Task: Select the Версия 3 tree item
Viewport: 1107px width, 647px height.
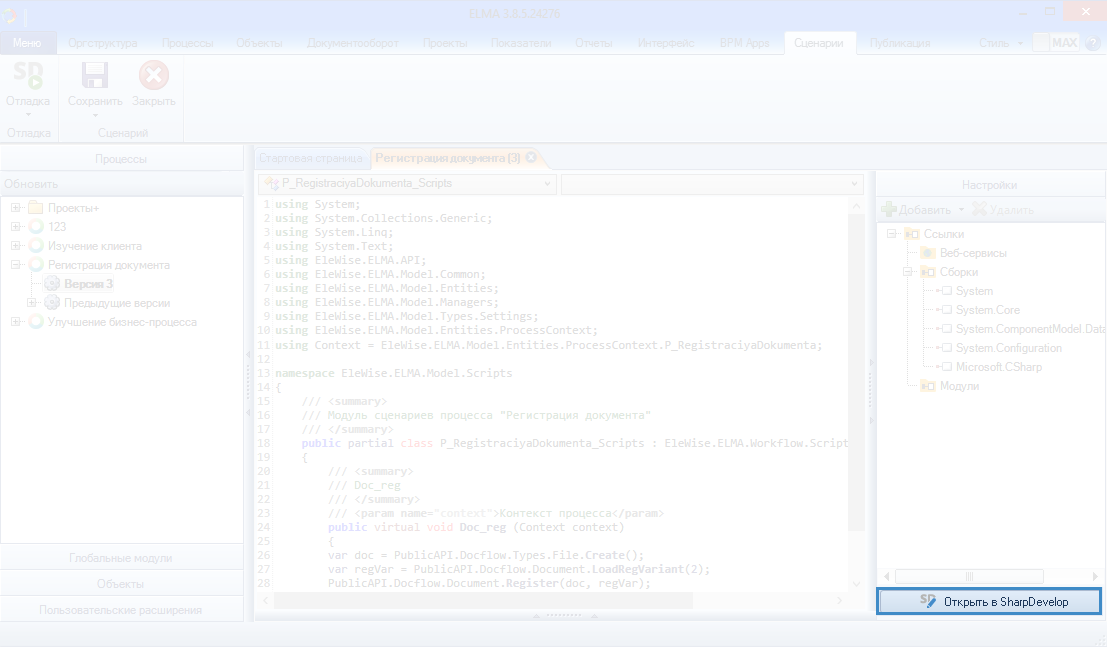Action: [88, 284]
